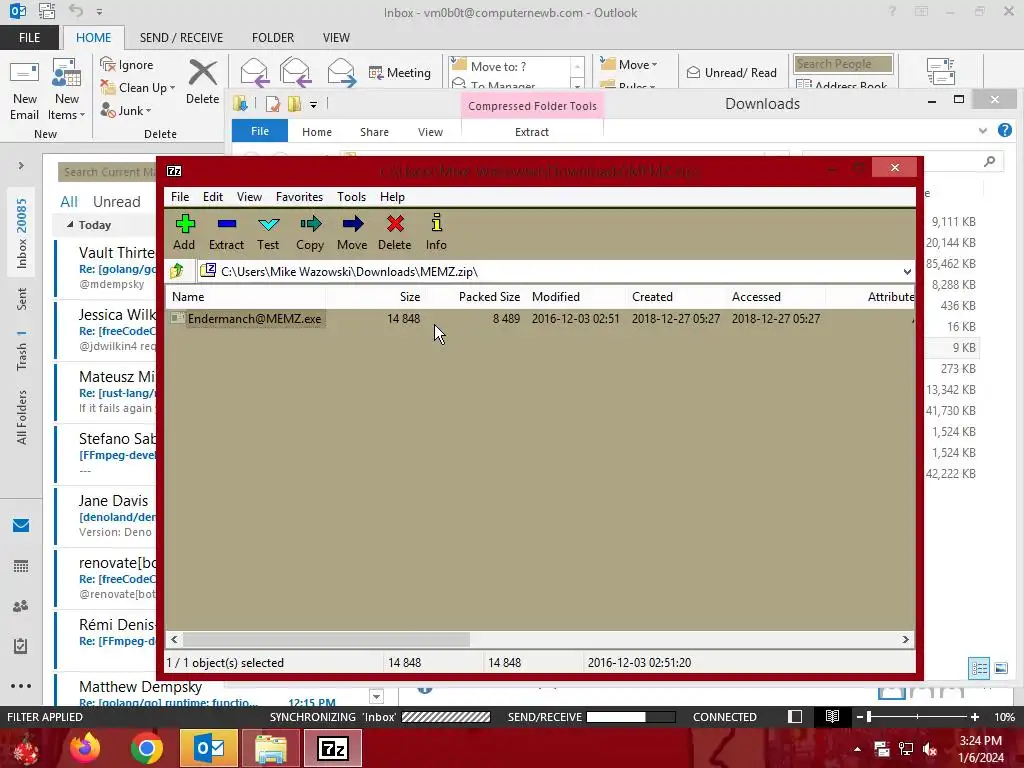Switch to Outlook VIEW tab
This screenshot has width=1024, height=768.
336,38
